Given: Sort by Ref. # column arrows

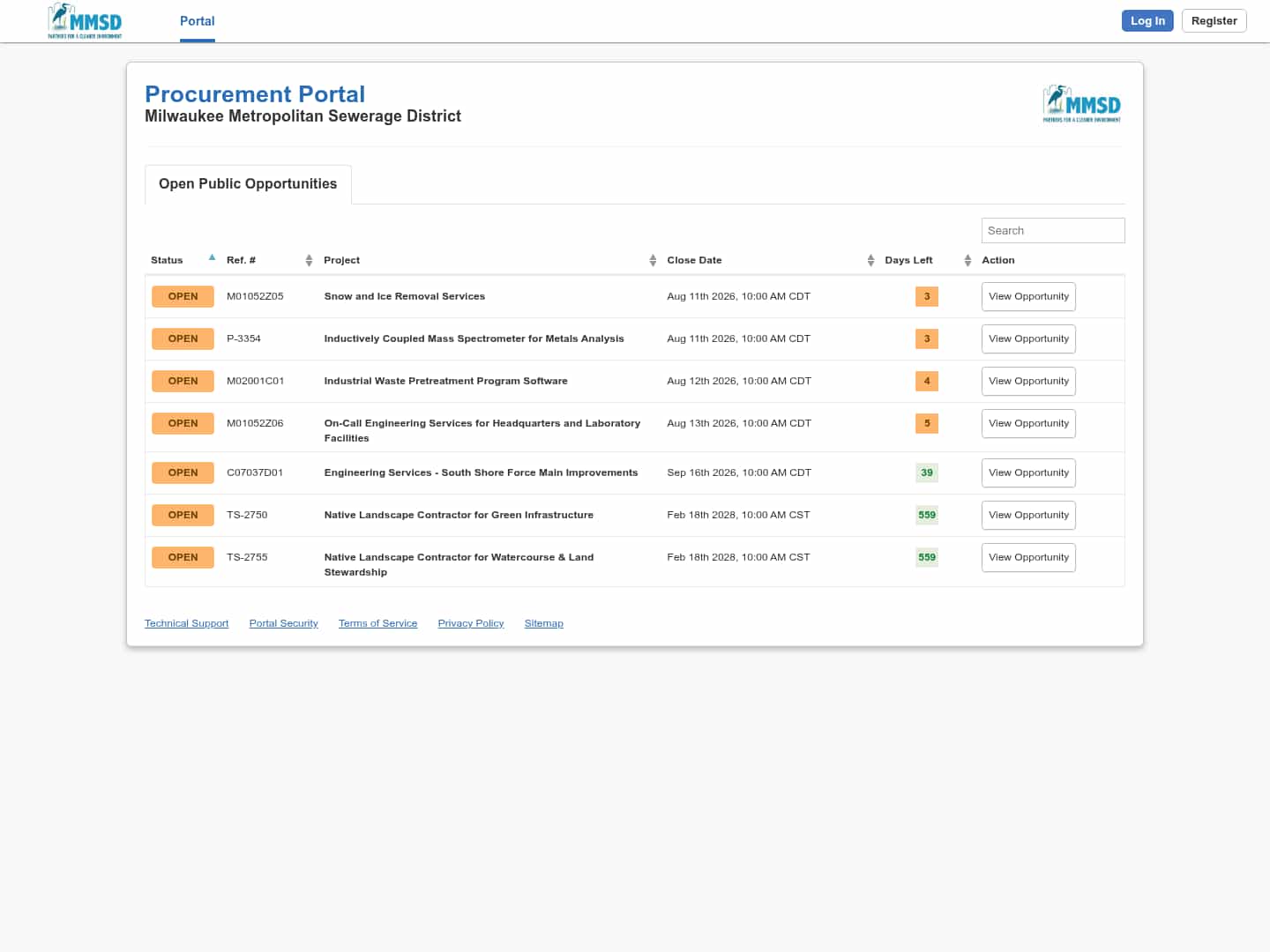Looking at the screenshot, I should click(x=309, y=260).
